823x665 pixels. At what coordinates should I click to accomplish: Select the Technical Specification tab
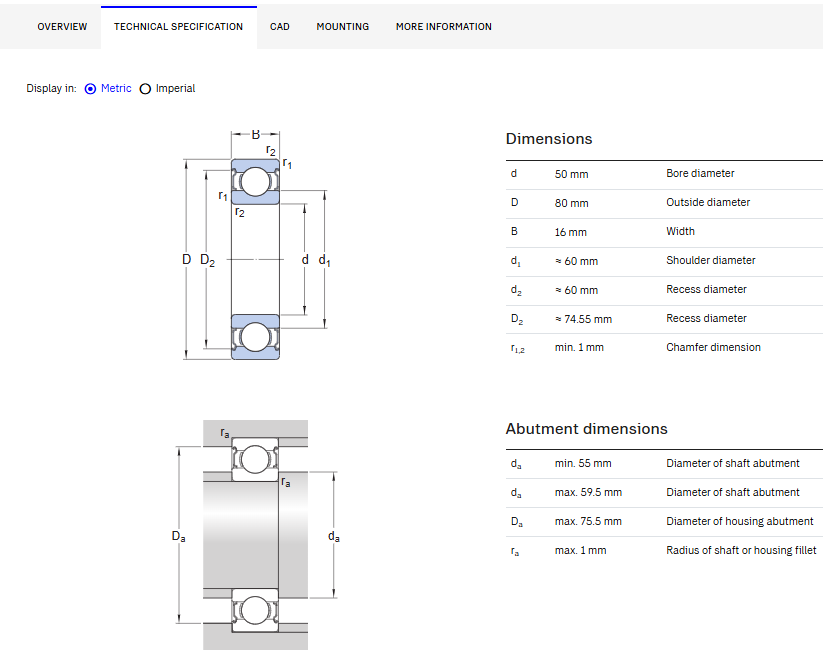[178, 27]
